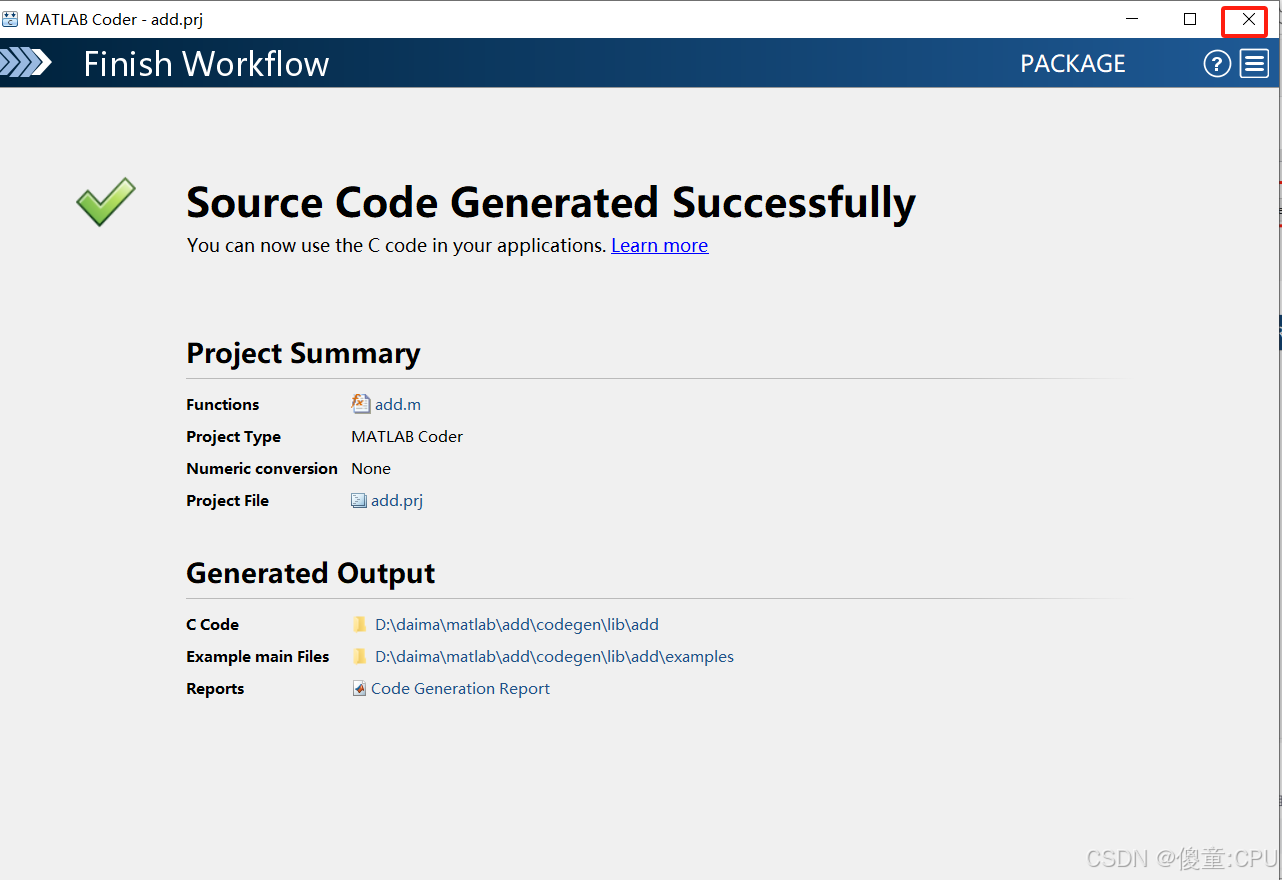Open the hamburger menu in header
1282x880 pixels.
coord(1254,64)
